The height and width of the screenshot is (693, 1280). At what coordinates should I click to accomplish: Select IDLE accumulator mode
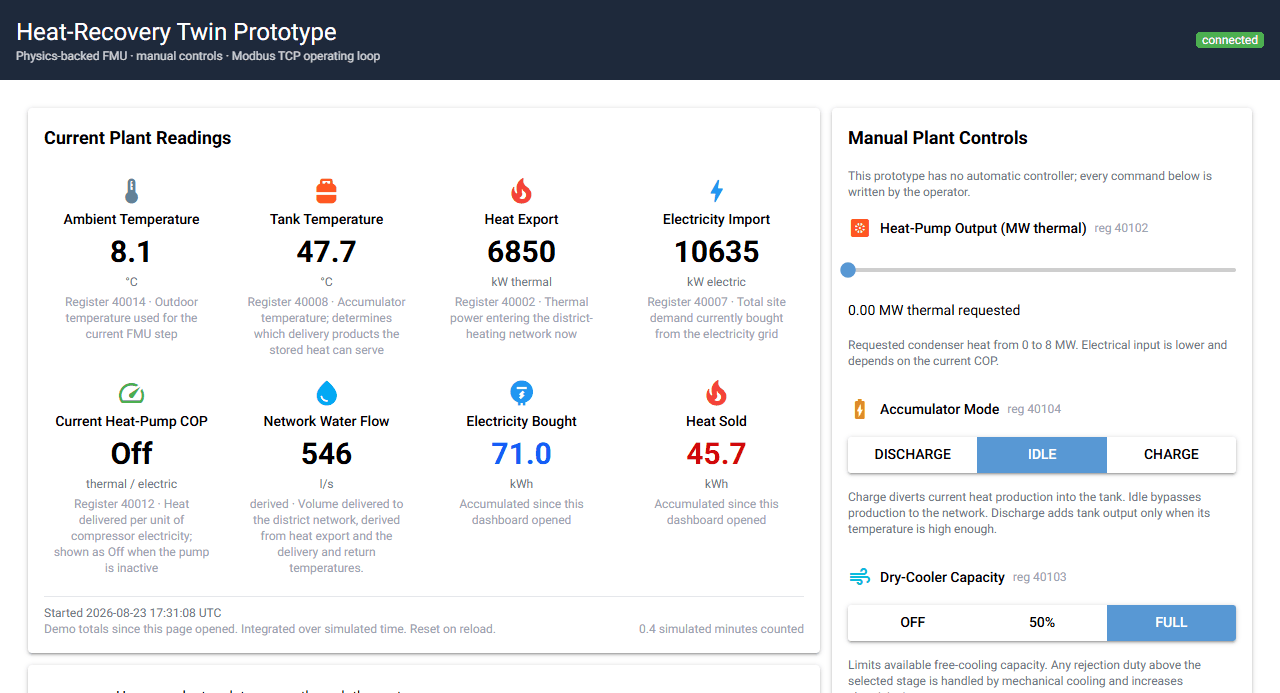pyautogui.click(x=1042, y=454)
